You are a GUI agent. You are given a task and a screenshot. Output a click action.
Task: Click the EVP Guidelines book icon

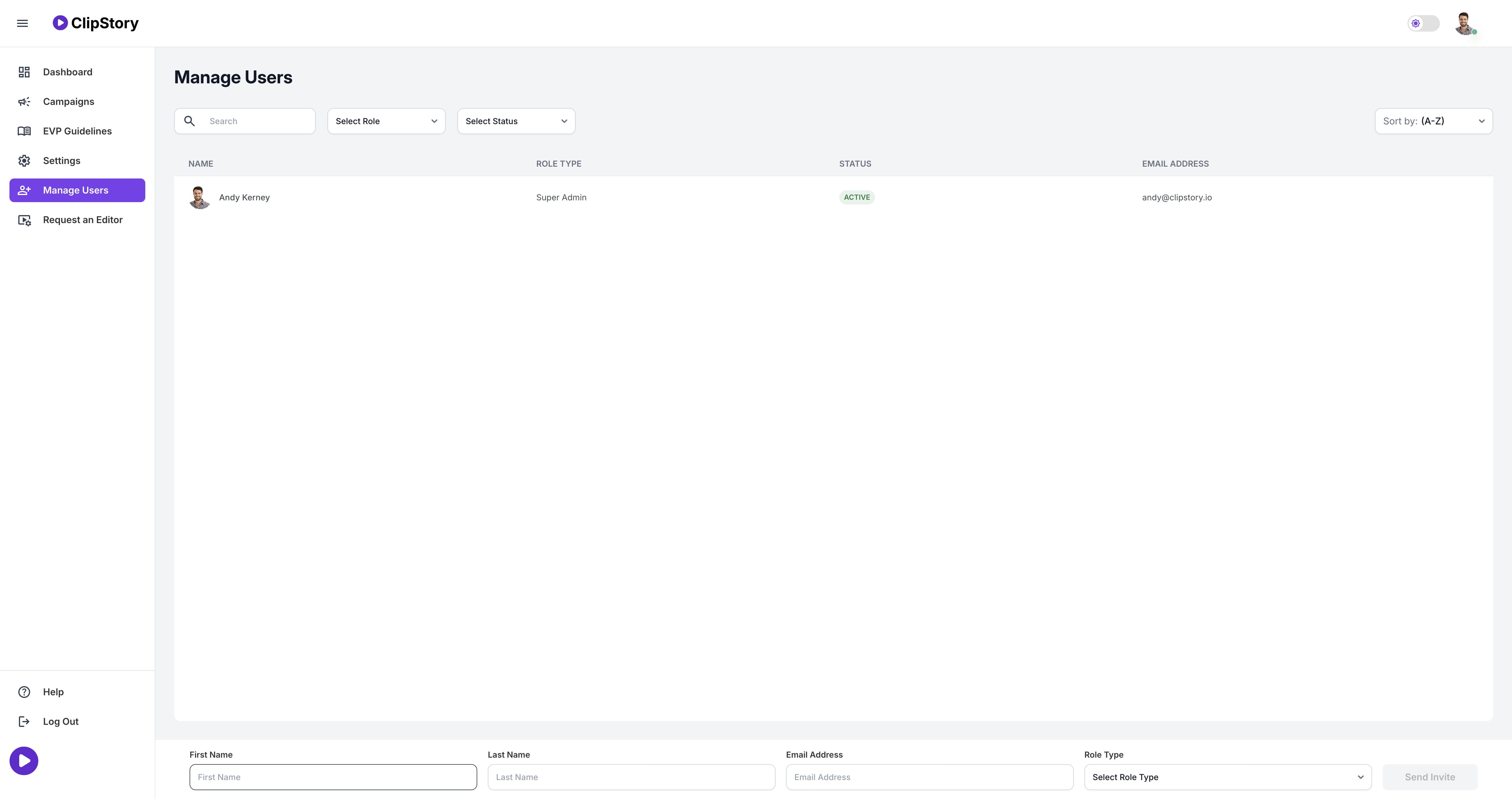coord(24,131)
